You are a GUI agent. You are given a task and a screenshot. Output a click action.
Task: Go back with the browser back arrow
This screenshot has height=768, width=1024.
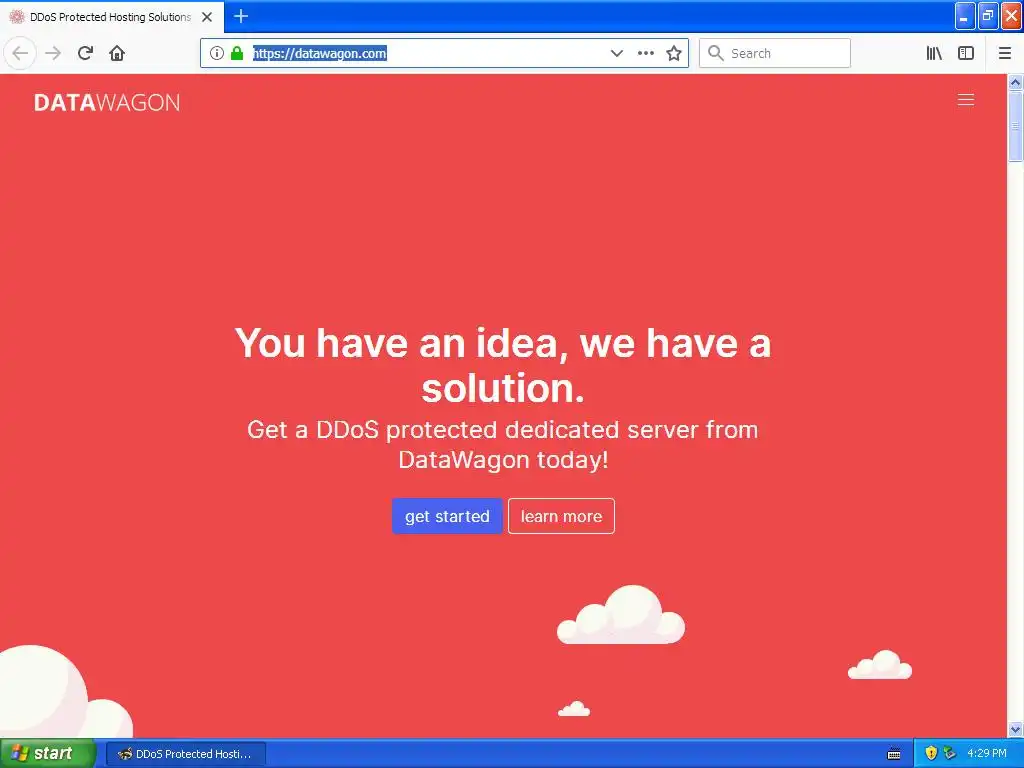[20, 53]
